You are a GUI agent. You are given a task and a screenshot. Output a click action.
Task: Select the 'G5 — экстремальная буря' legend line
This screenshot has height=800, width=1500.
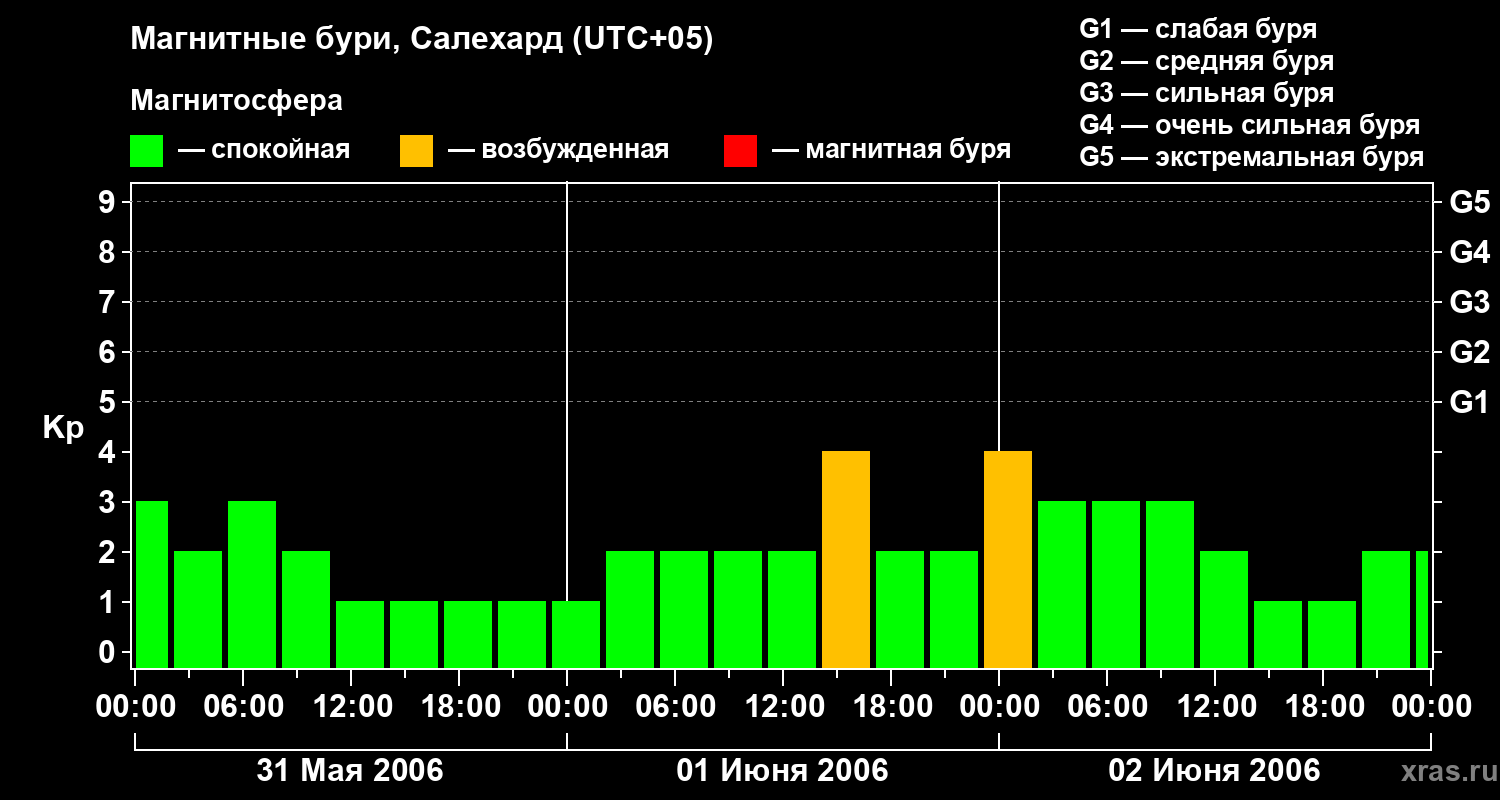(1252, 157)
